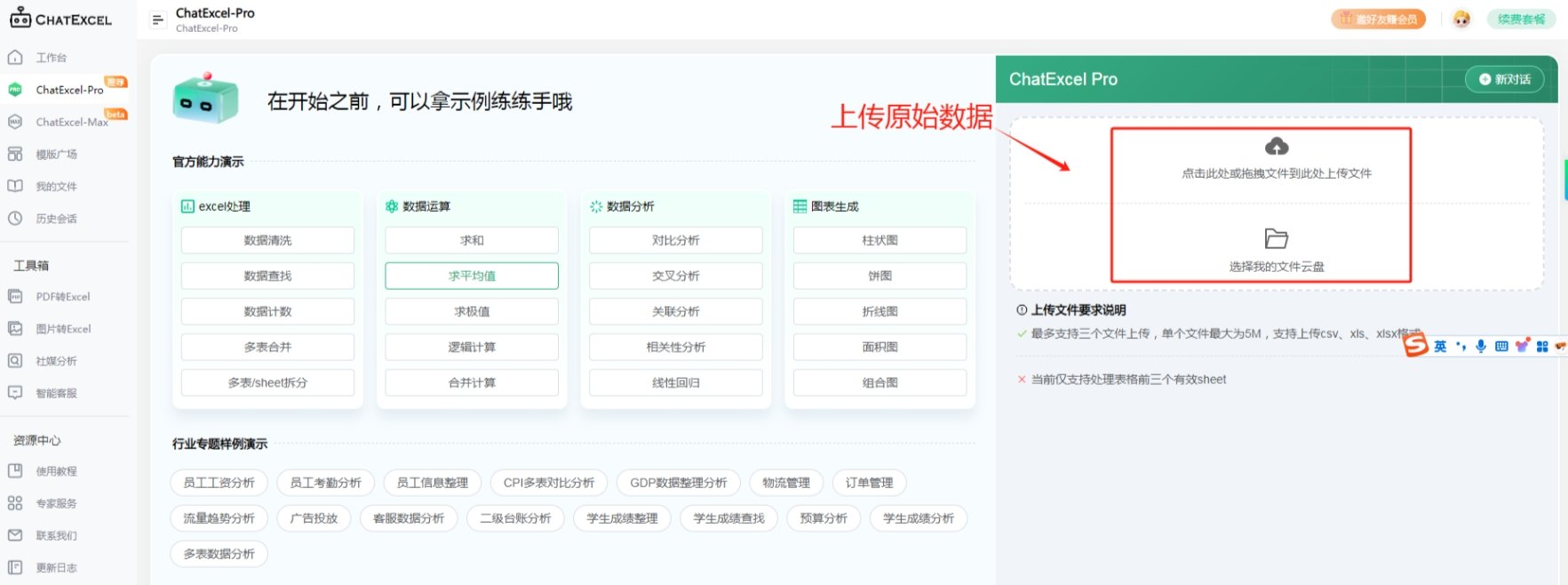Click the MAX hexagon icon in the sidebar
Image resolution: width=1568 pixels, height=585 pixels.
coord(15,122)
